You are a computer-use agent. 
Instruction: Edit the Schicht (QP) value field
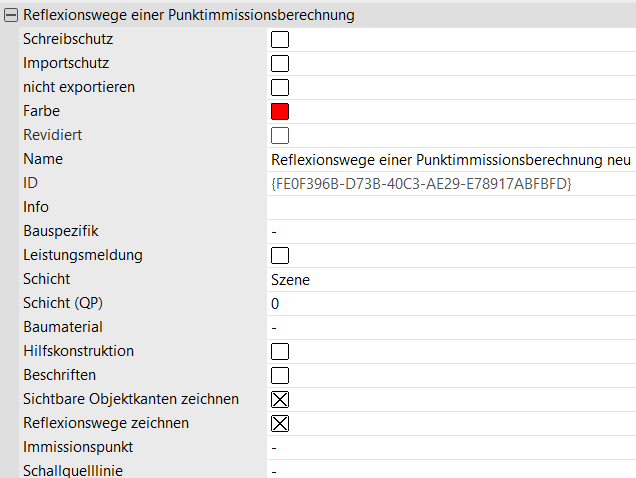pos(450,303)
